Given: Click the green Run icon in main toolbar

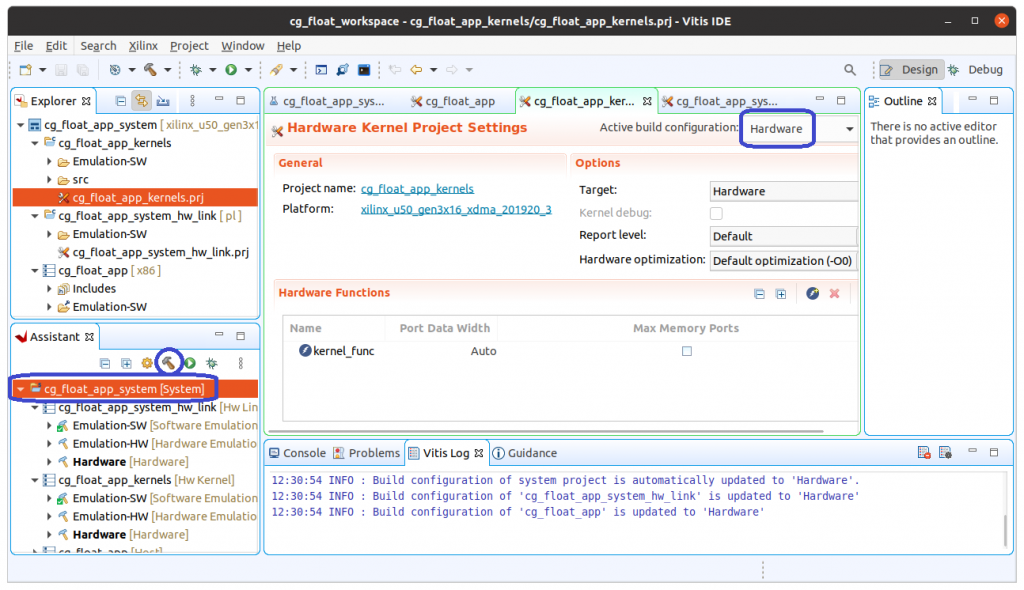Looking at the screenshot, I should click(231, 69).
